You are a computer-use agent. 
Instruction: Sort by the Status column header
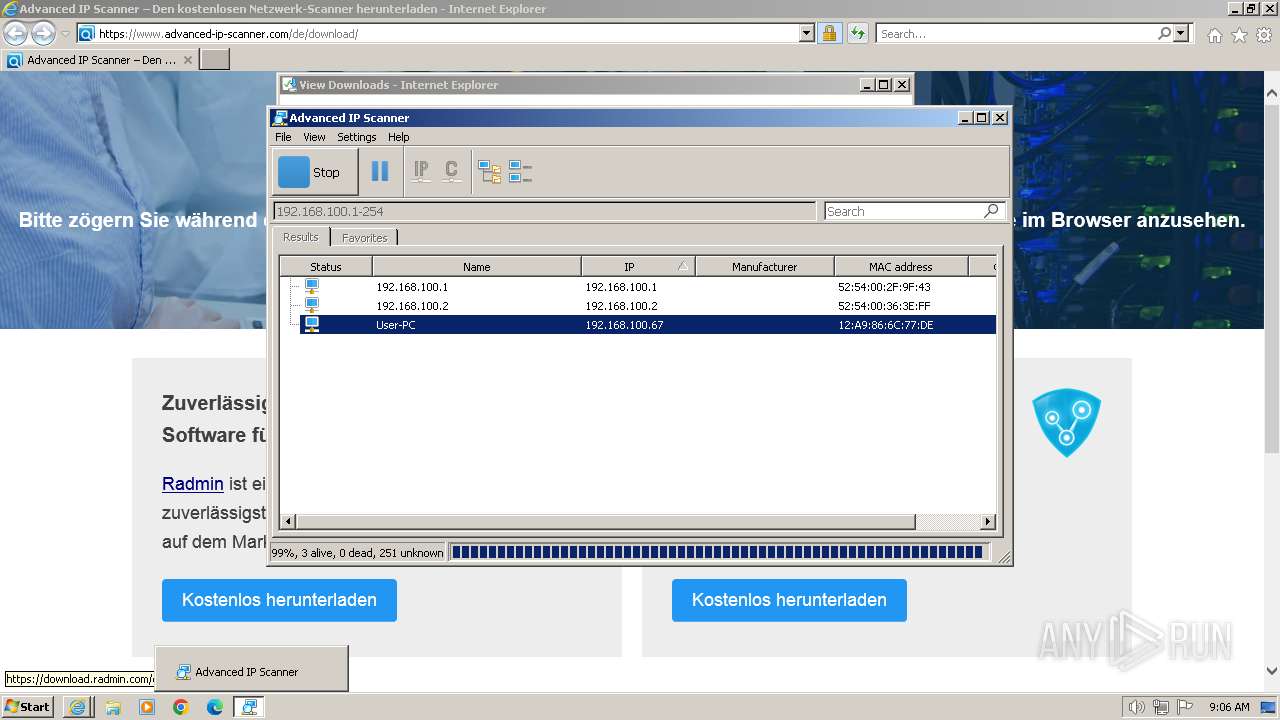(x=326, y=267)
